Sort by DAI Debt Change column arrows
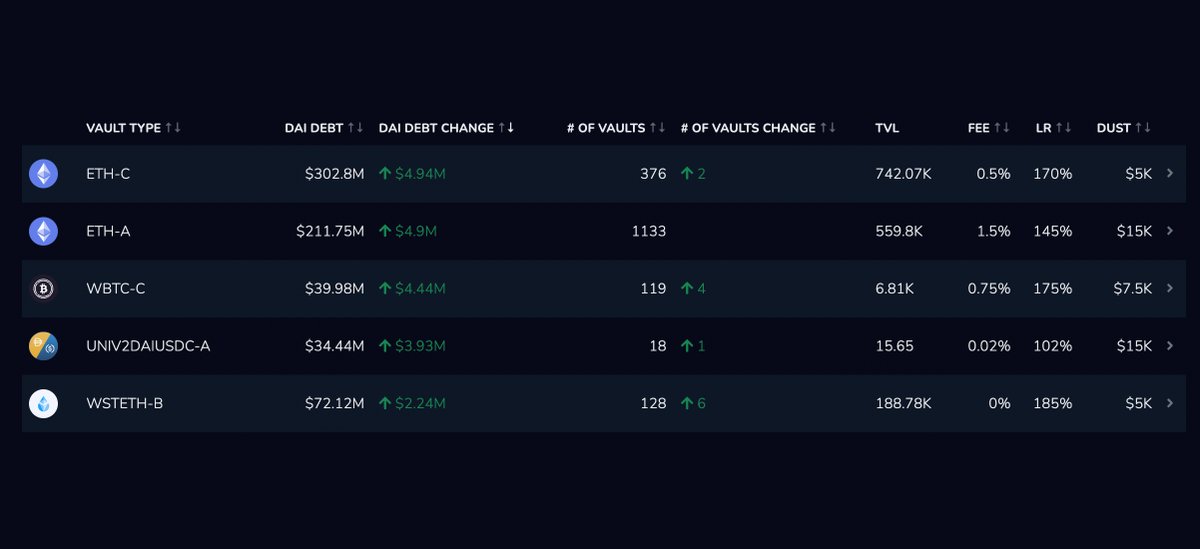Viewport: 1200px width, 549px height. tap(506, 128)
